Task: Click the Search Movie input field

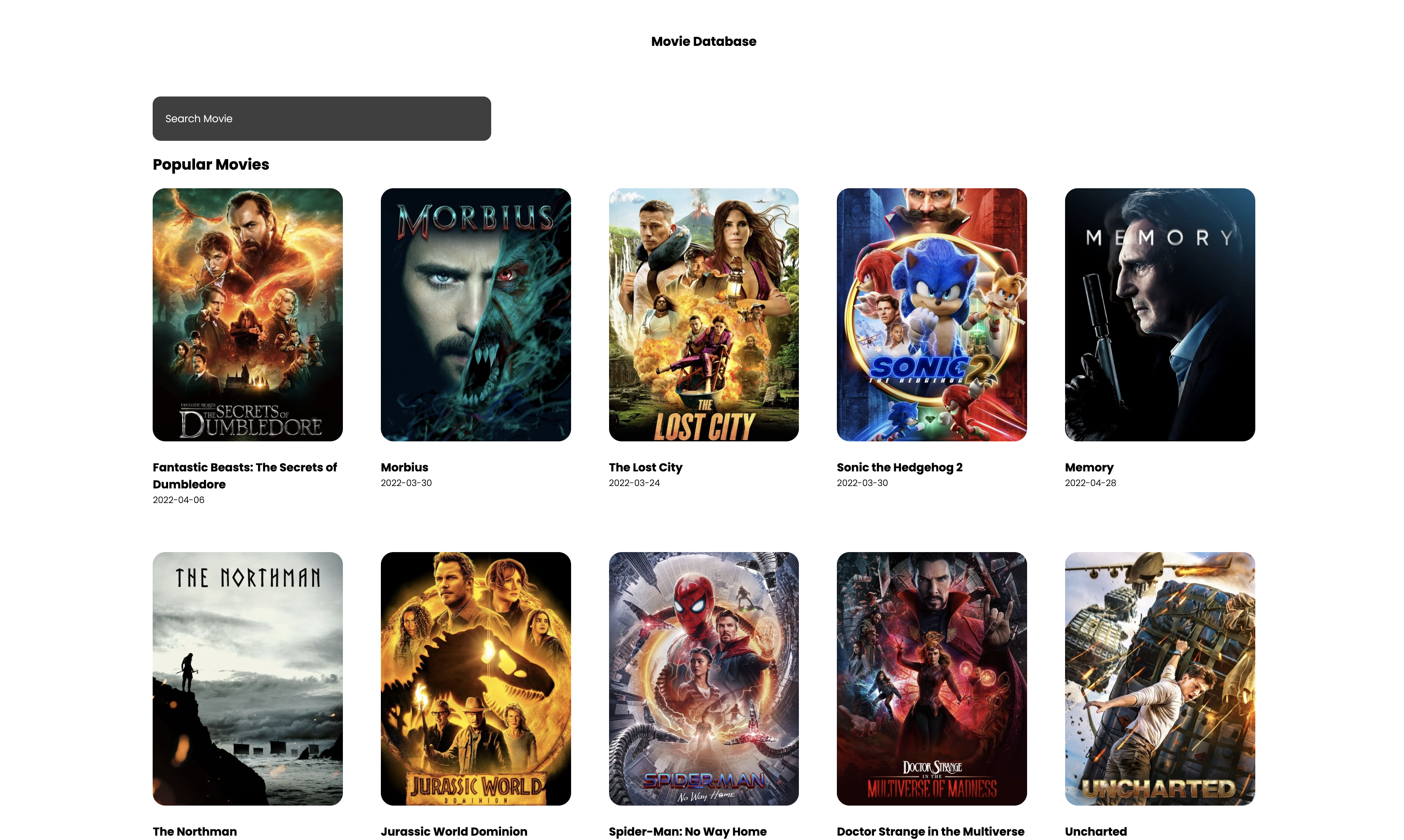Action: (x=322, y=118)
